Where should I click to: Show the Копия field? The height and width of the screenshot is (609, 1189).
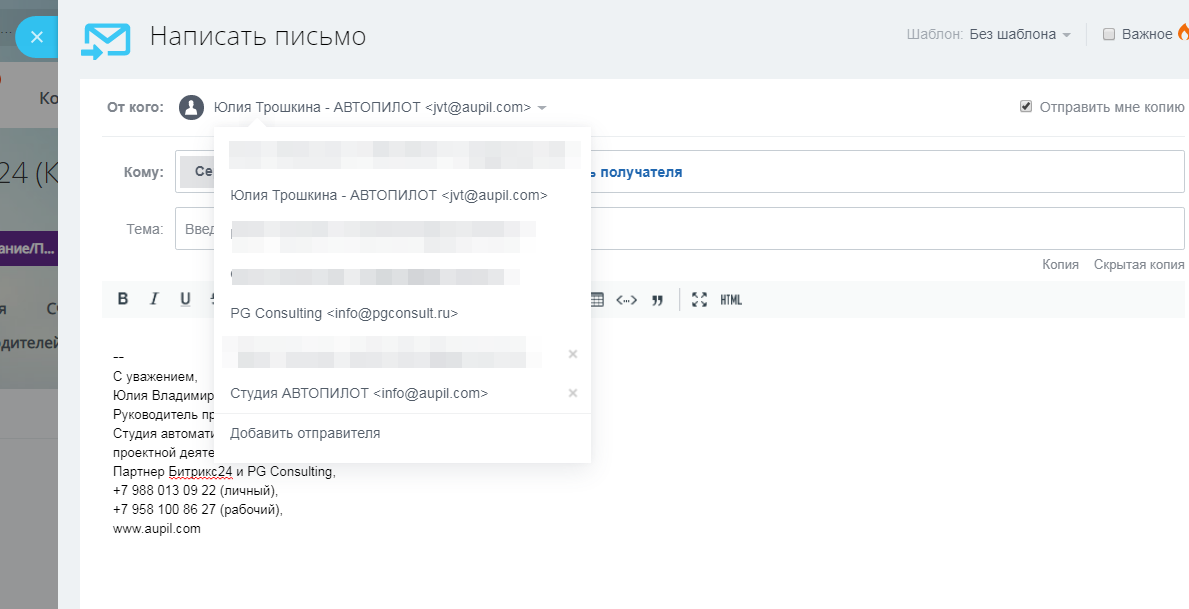point(1060,265)
